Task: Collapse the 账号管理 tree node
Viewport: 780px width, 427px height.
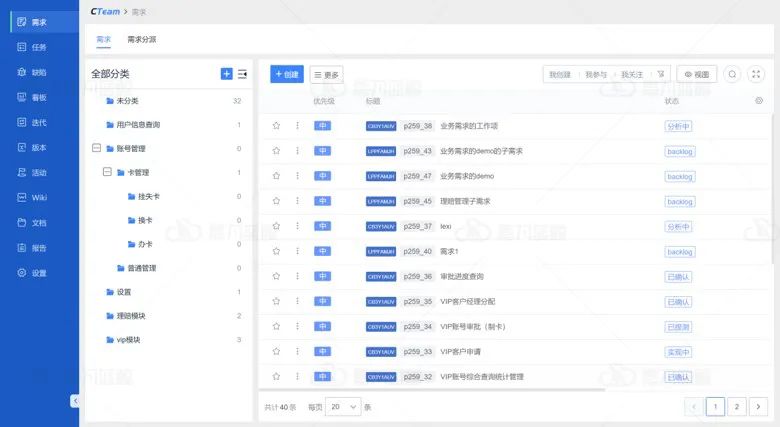Action: coord(97,148)
